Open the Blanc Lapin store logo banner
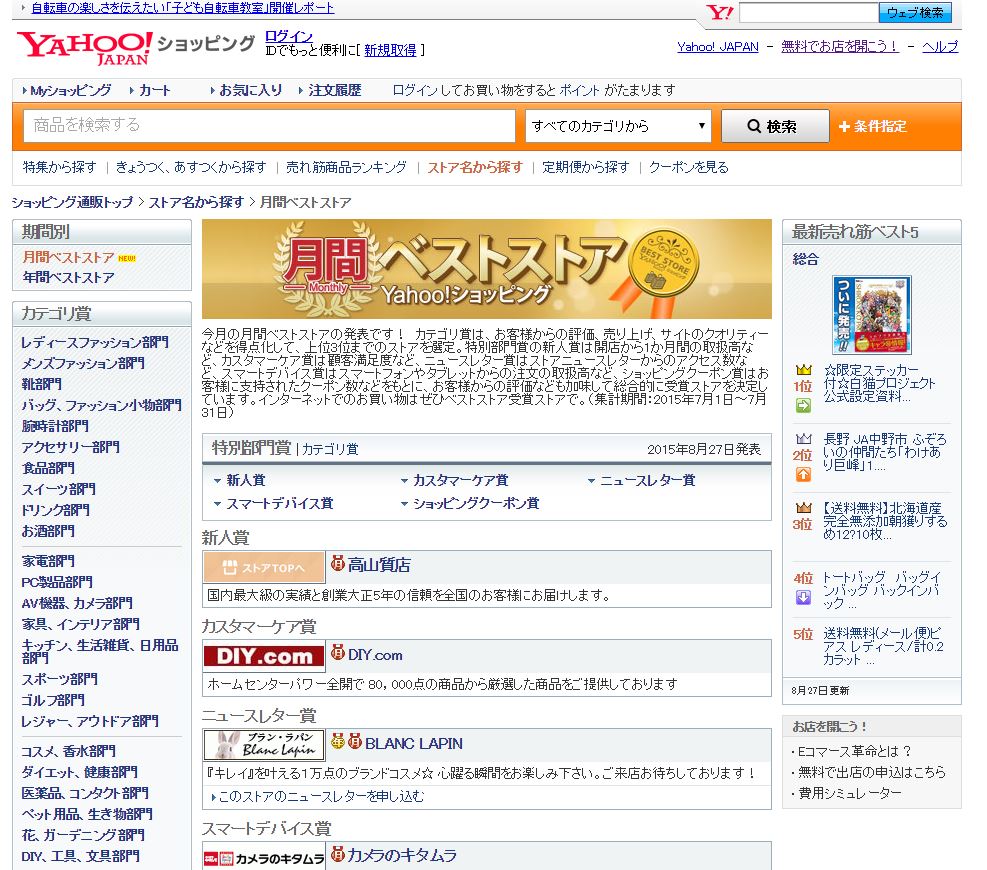This screenshot has height=870, width=987. 264,745
